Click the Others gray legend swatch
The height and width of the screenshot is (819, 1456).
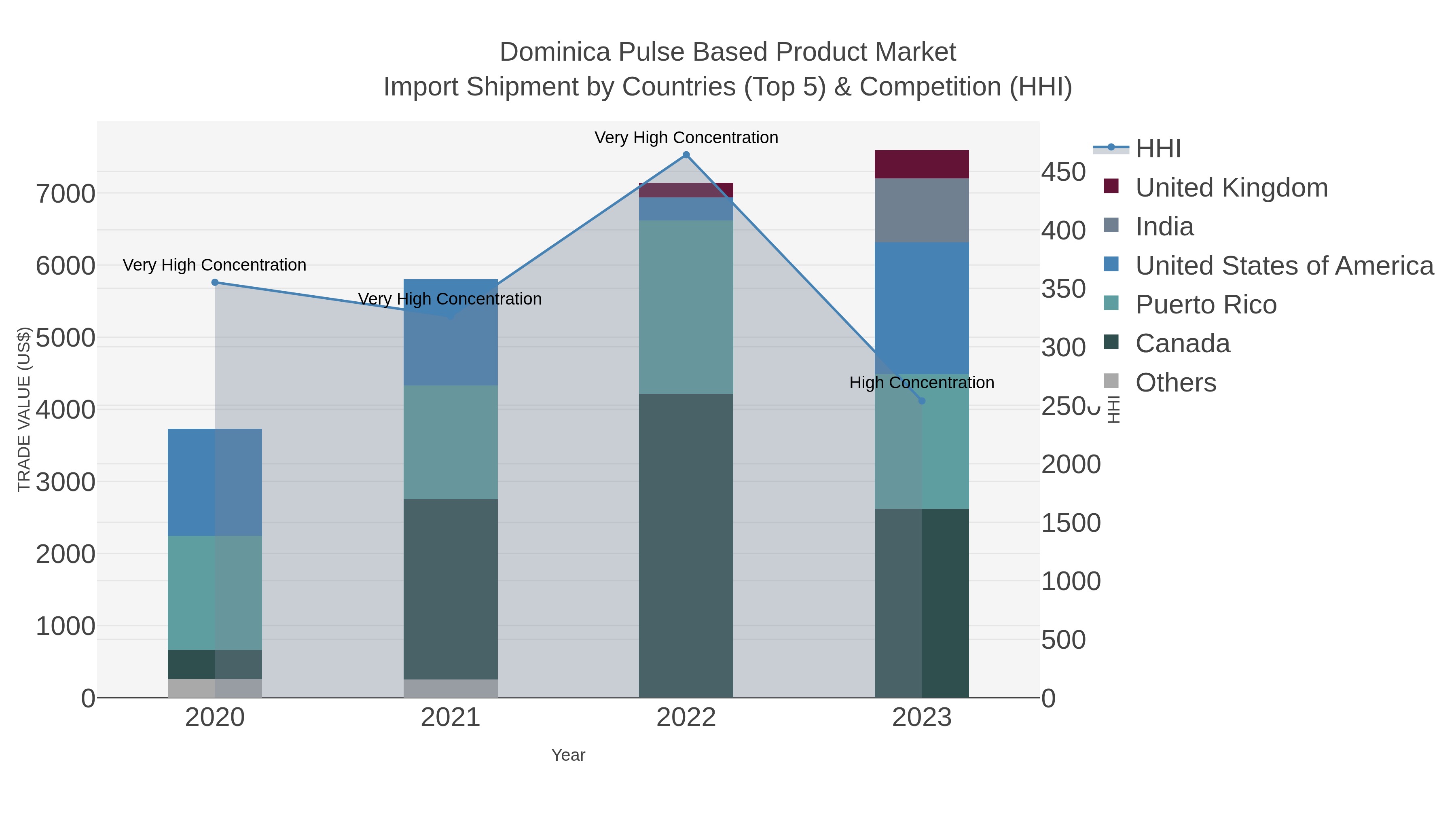point(1111,381)
